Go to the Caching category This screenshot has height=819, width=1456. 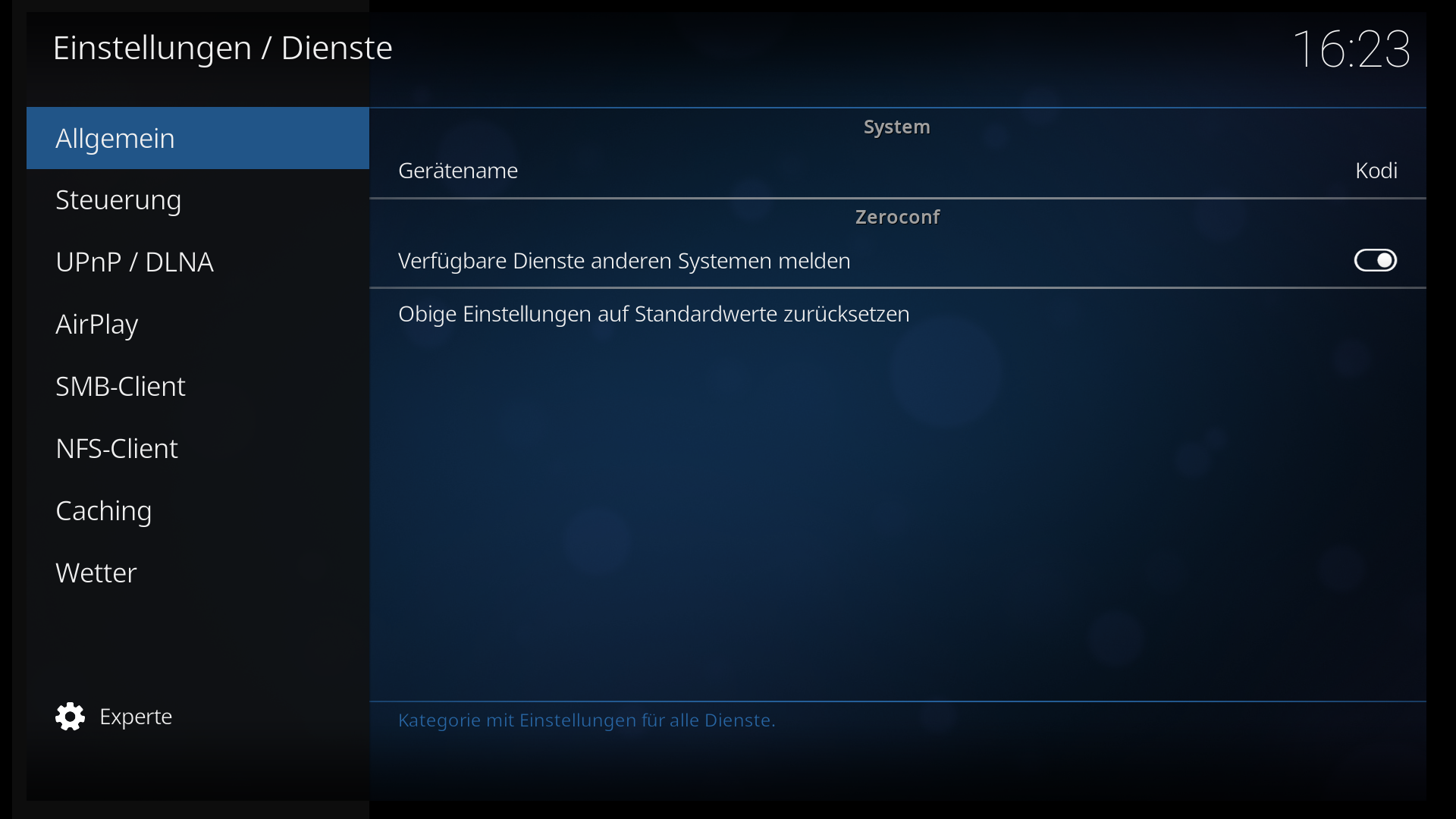(197, 511)
